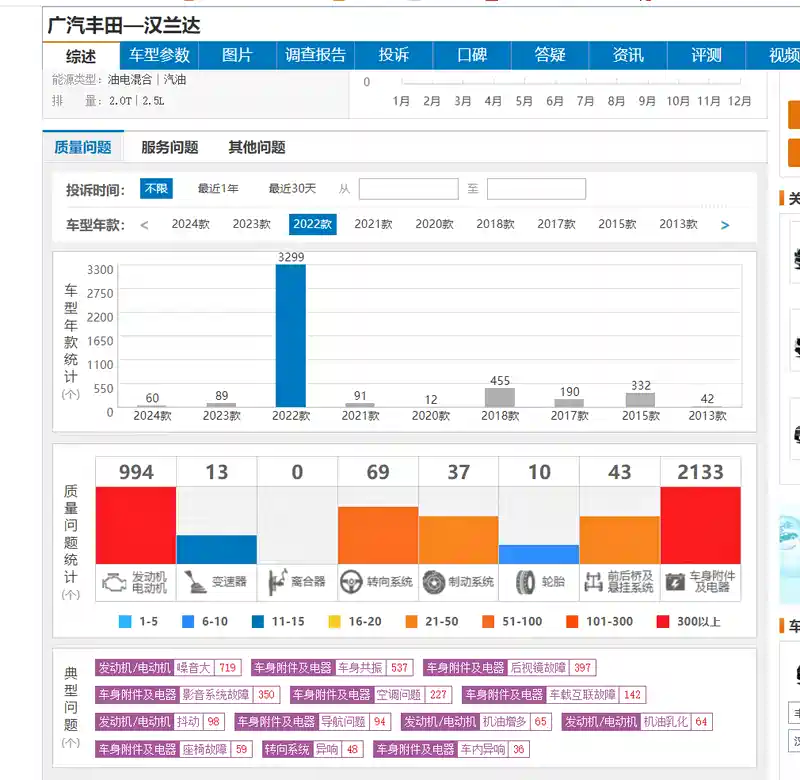Viewport: 800px width, 780px height.
Task: Click the 1-5 legend color swatch
Action: click(x=125, y=622)
